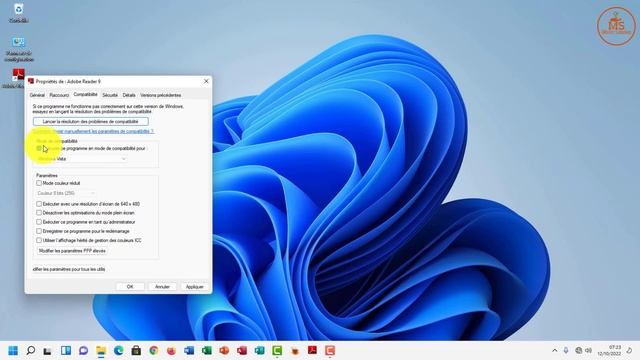Expand the hidden system tray icons chevron

pos(554,350)
